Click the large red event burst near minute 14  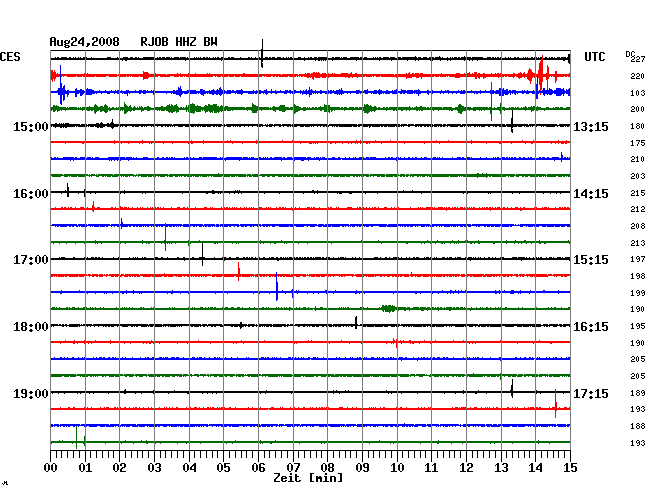[541, 73]
